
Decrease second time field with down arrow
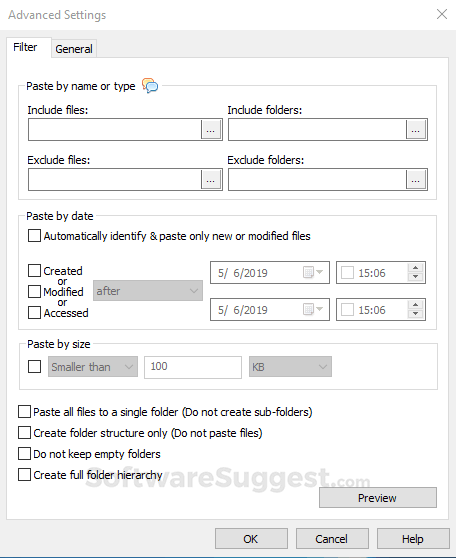tap(415, 314)
